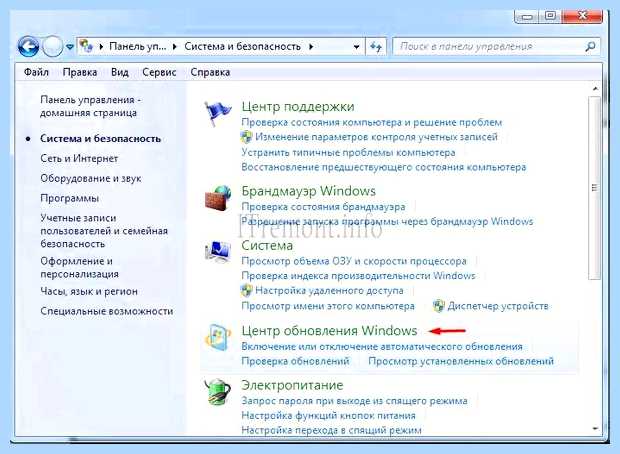This screenshot has height=454, width=620.
Task: Open the Справка menu
Action: point(210,72)
